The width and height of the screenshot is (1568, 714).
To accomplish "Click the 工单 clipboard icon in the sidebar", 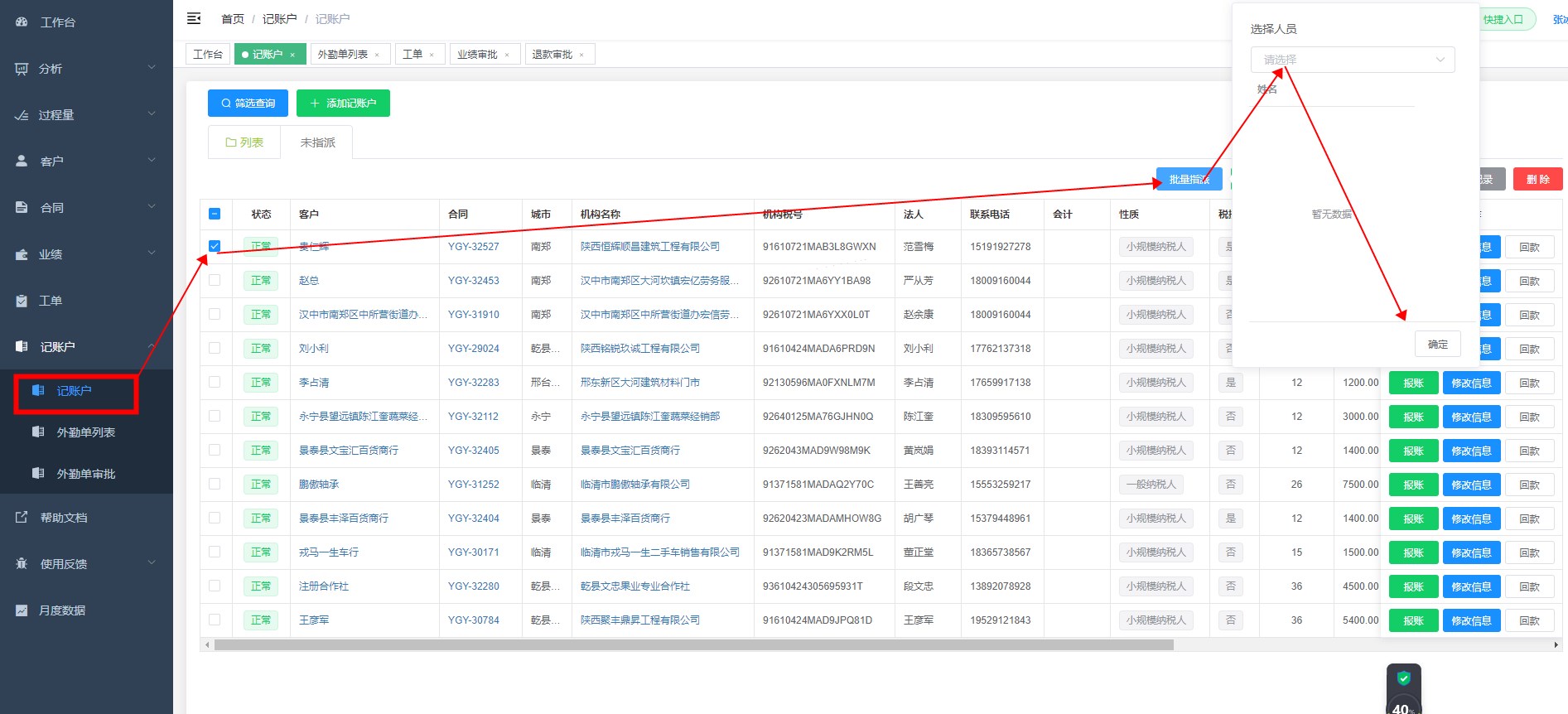I will pyautogui.click(x=22, y=301).
